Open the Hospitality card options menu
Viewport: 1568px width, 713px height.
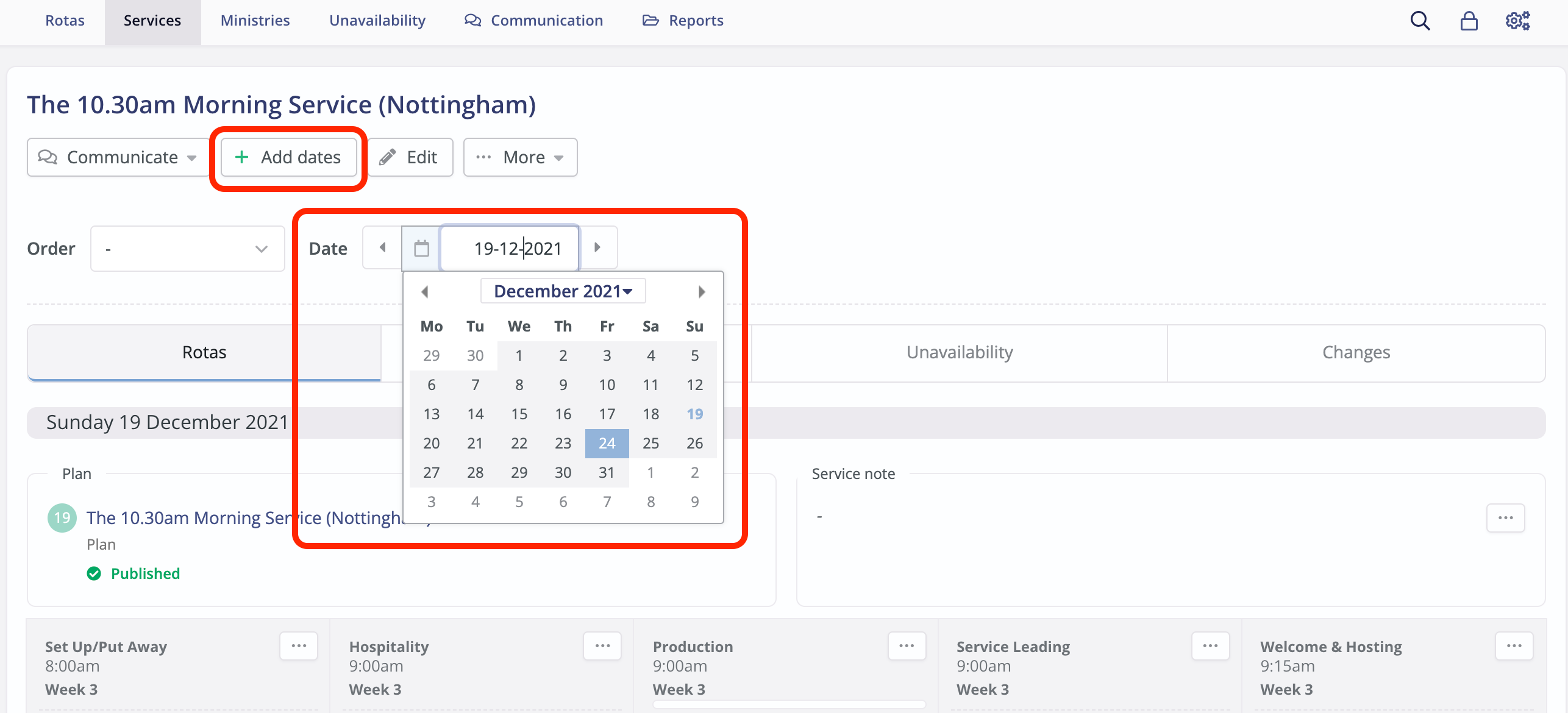[602, 646]
